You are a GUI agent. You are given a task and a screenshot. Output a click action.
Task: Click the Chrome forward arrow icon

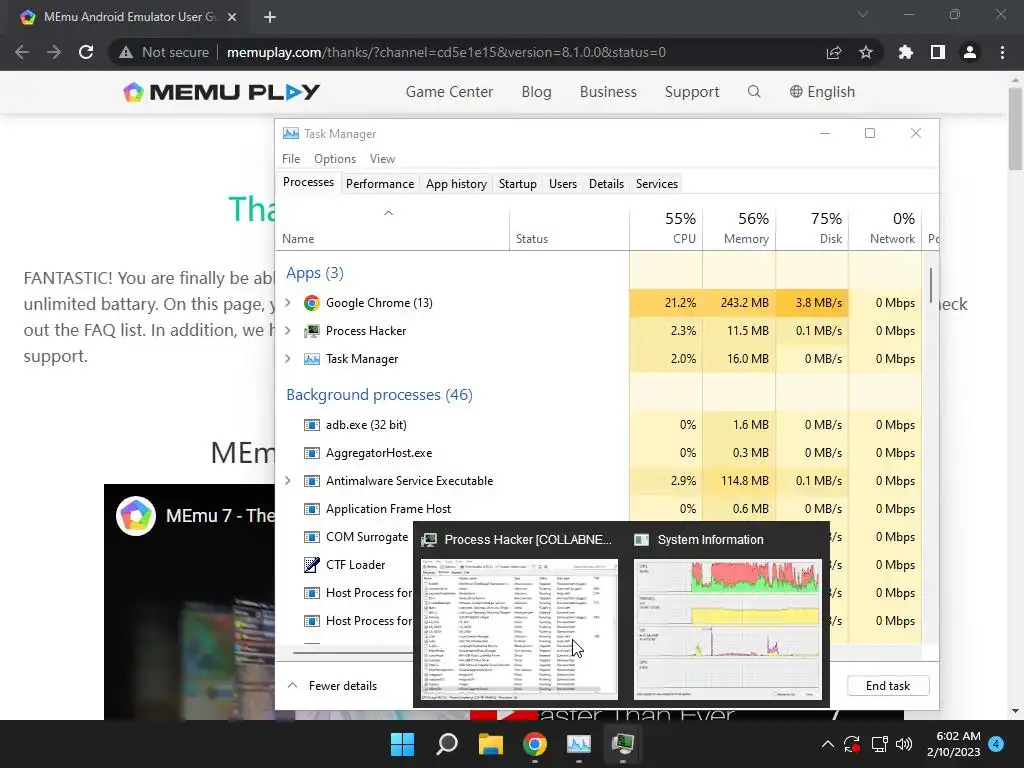pyautogui.click(x=54, y=52)
